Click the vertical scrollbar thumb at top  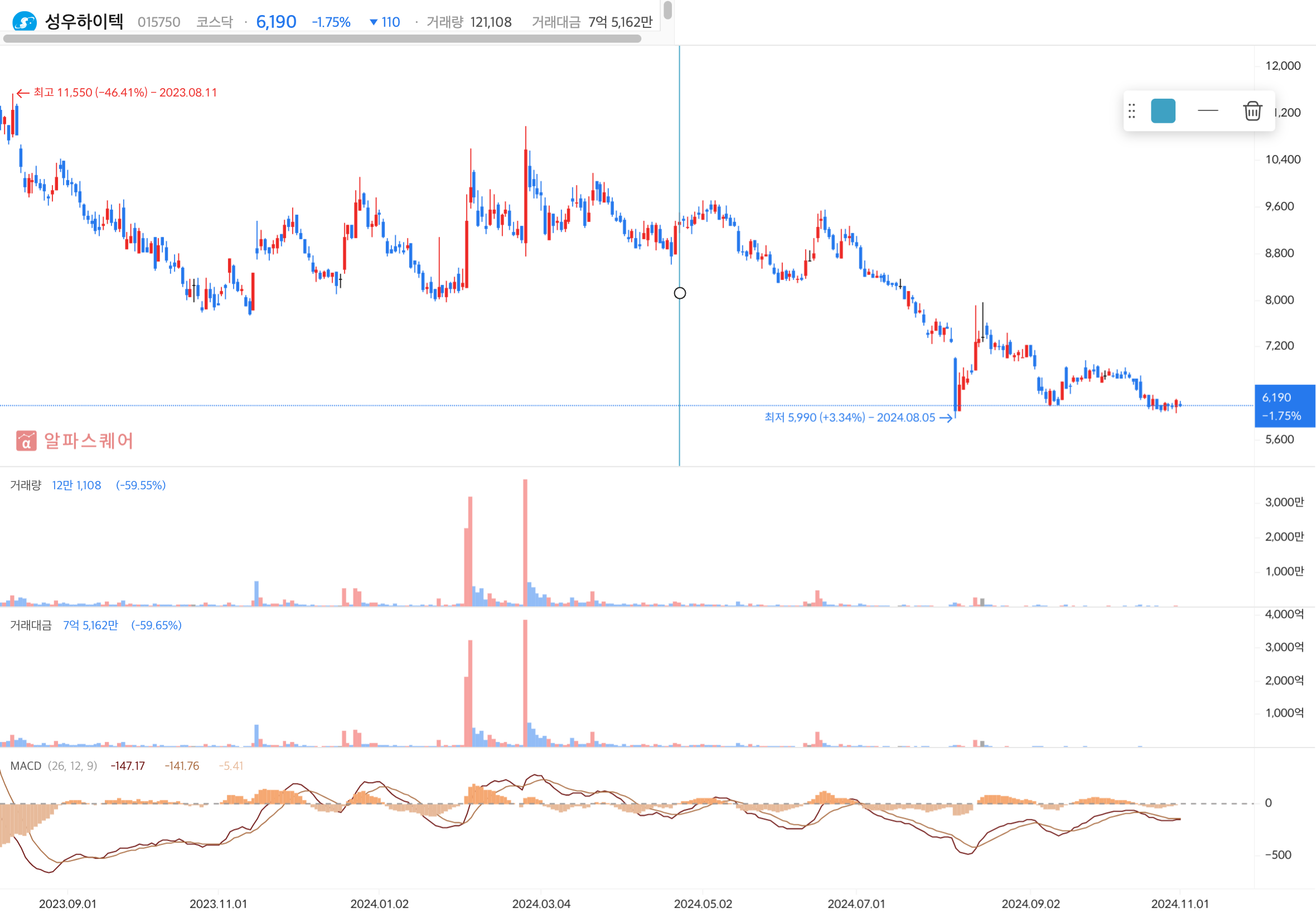point(667,9)
